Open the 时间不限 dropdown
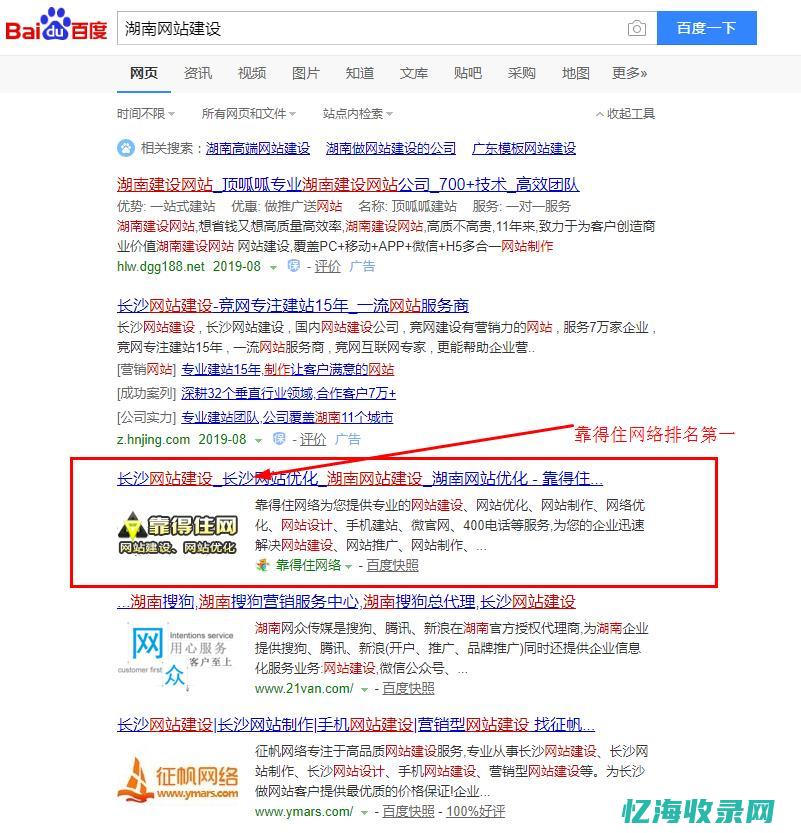The image size is (801, 833). (143, 113)
